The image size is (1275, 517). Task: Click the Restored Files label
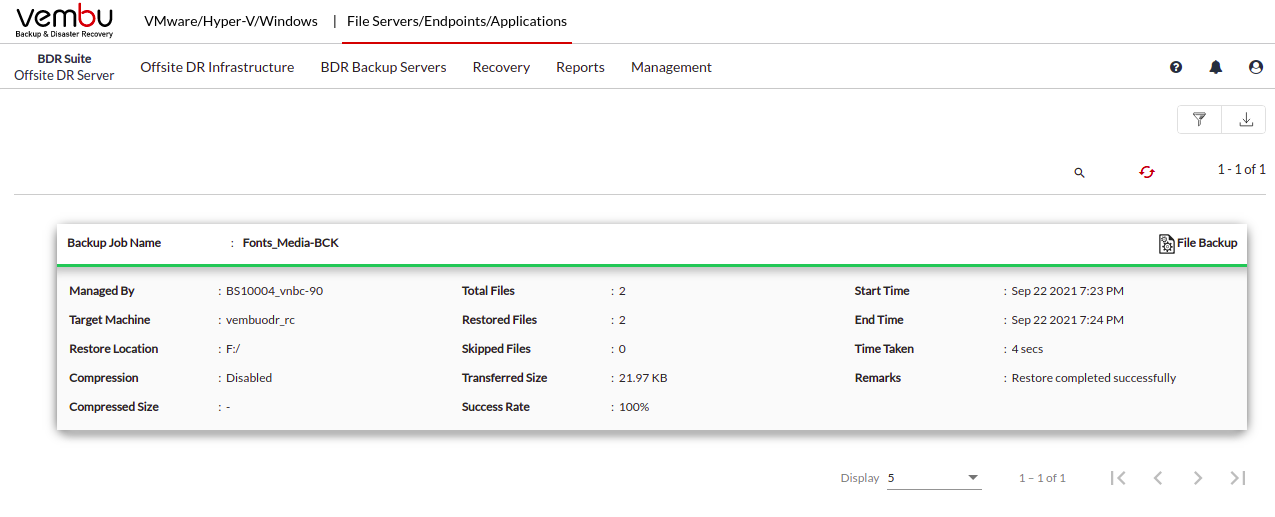499,320
